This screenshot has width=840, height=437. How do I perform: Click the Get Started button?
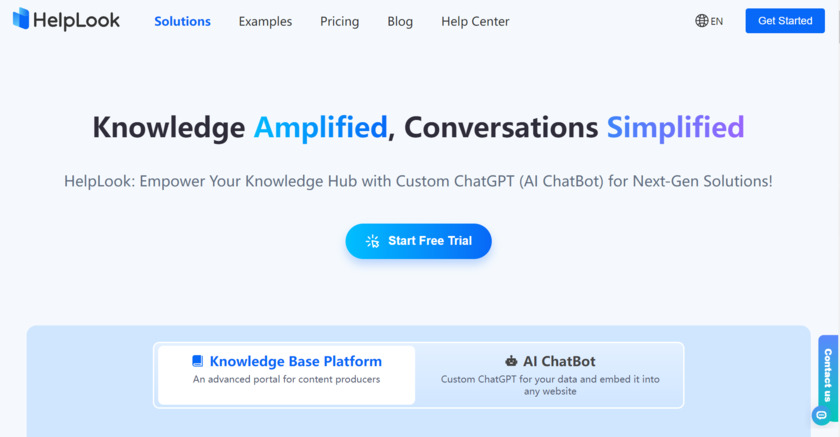pyautogui.click(x=785, y=20)
